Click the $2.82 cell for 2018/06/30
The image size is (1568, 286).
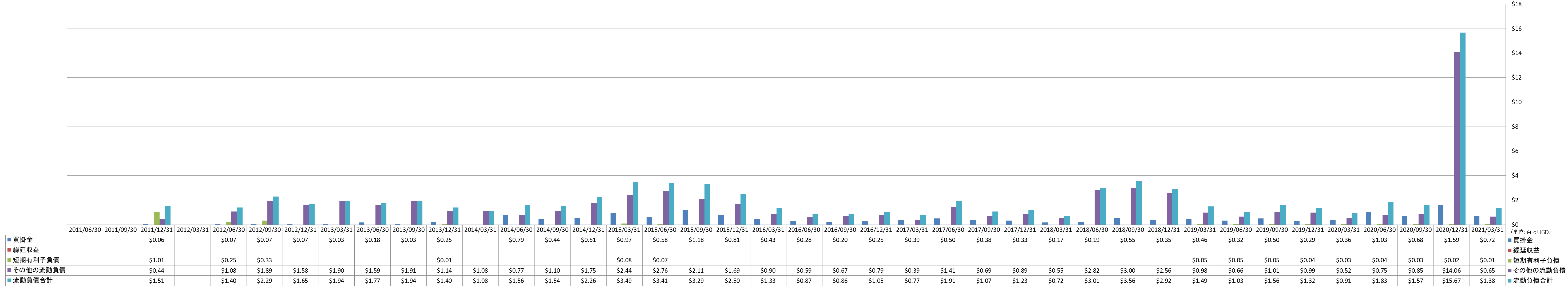(x=1091, y=270)
